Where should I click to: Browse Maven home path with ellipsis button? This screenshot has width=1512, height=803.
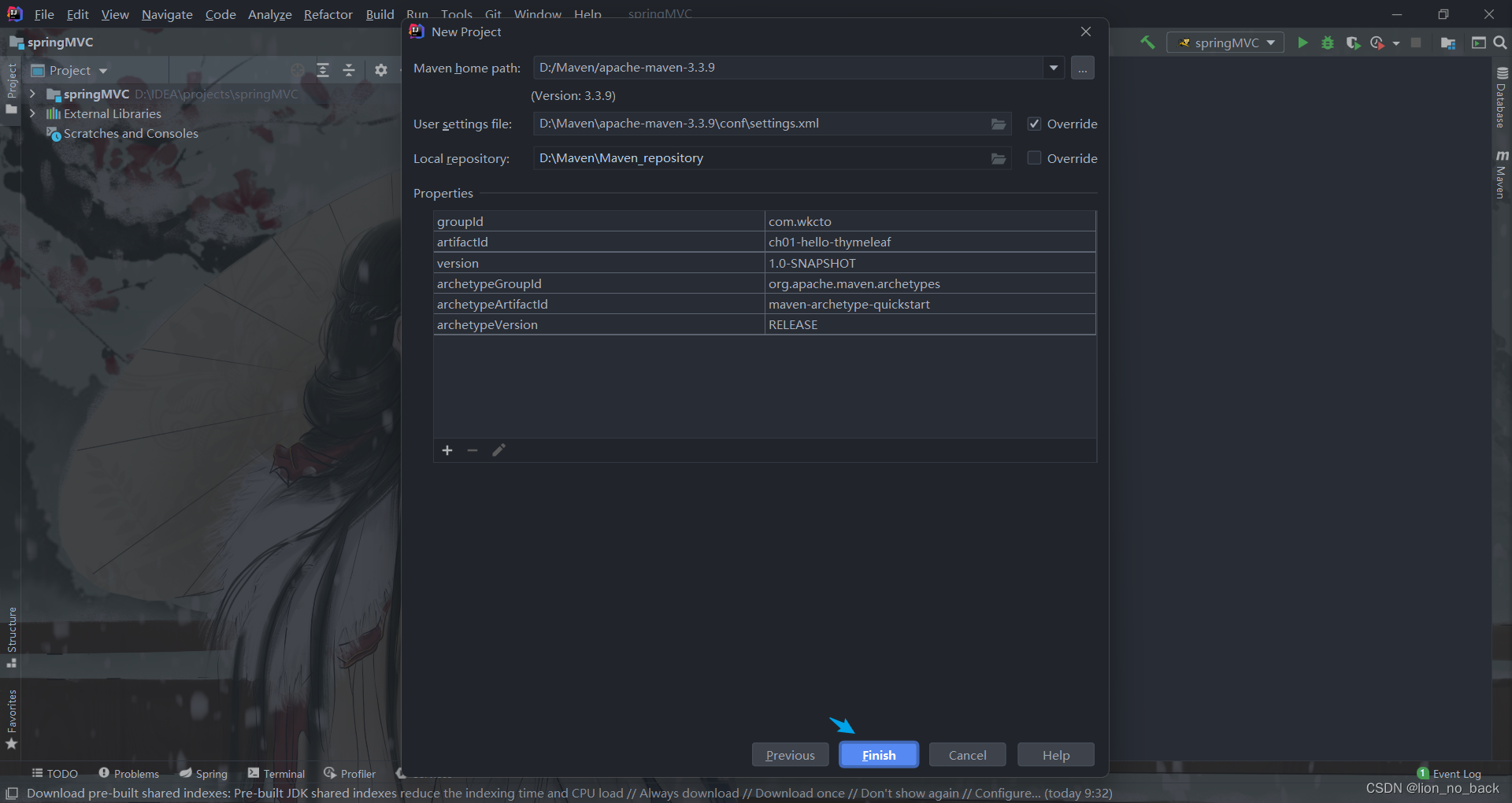pos(1083,68)
